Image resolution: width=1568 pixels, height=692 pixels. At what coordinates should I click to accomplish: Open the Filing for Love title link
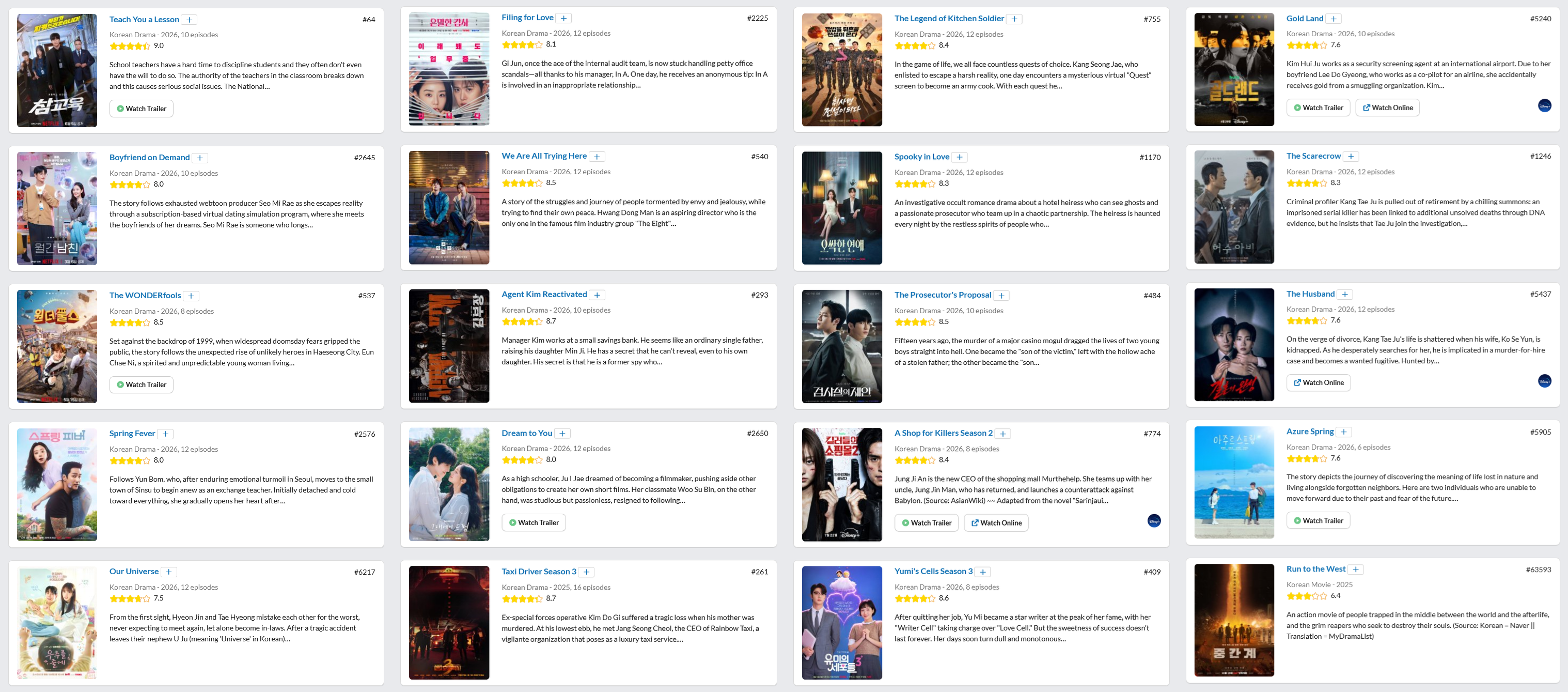click(528, 18)
